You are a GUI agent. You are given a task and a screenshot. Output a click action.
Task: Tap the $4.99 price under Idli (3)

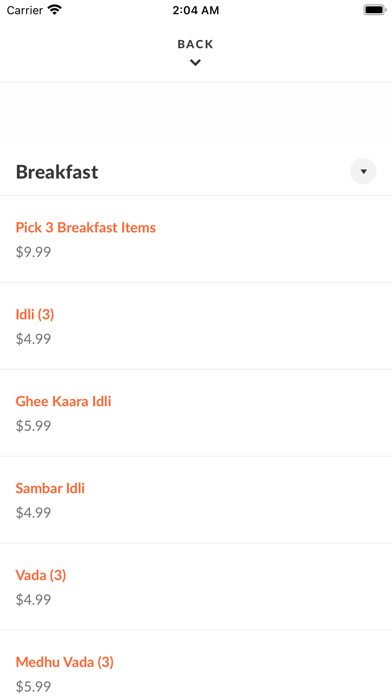(33, 339)
